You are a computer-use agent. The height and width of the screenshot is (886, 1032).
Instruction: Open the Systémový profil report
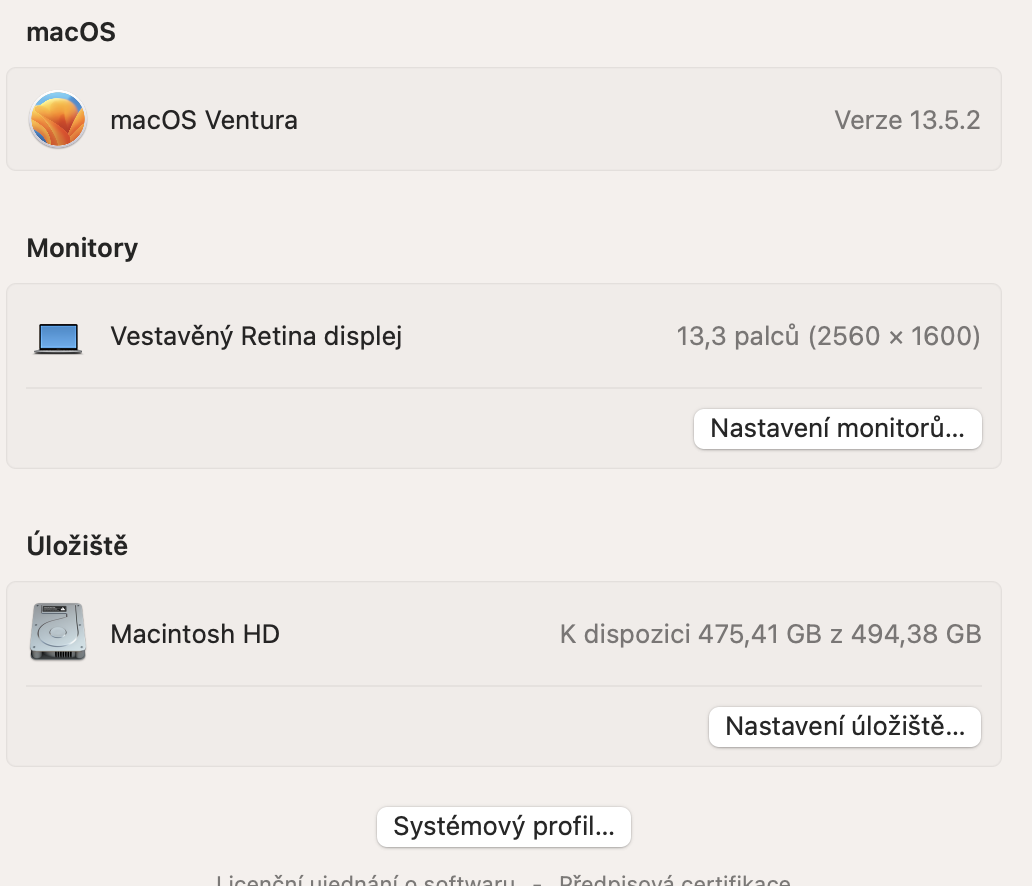[x=503, y=827]
